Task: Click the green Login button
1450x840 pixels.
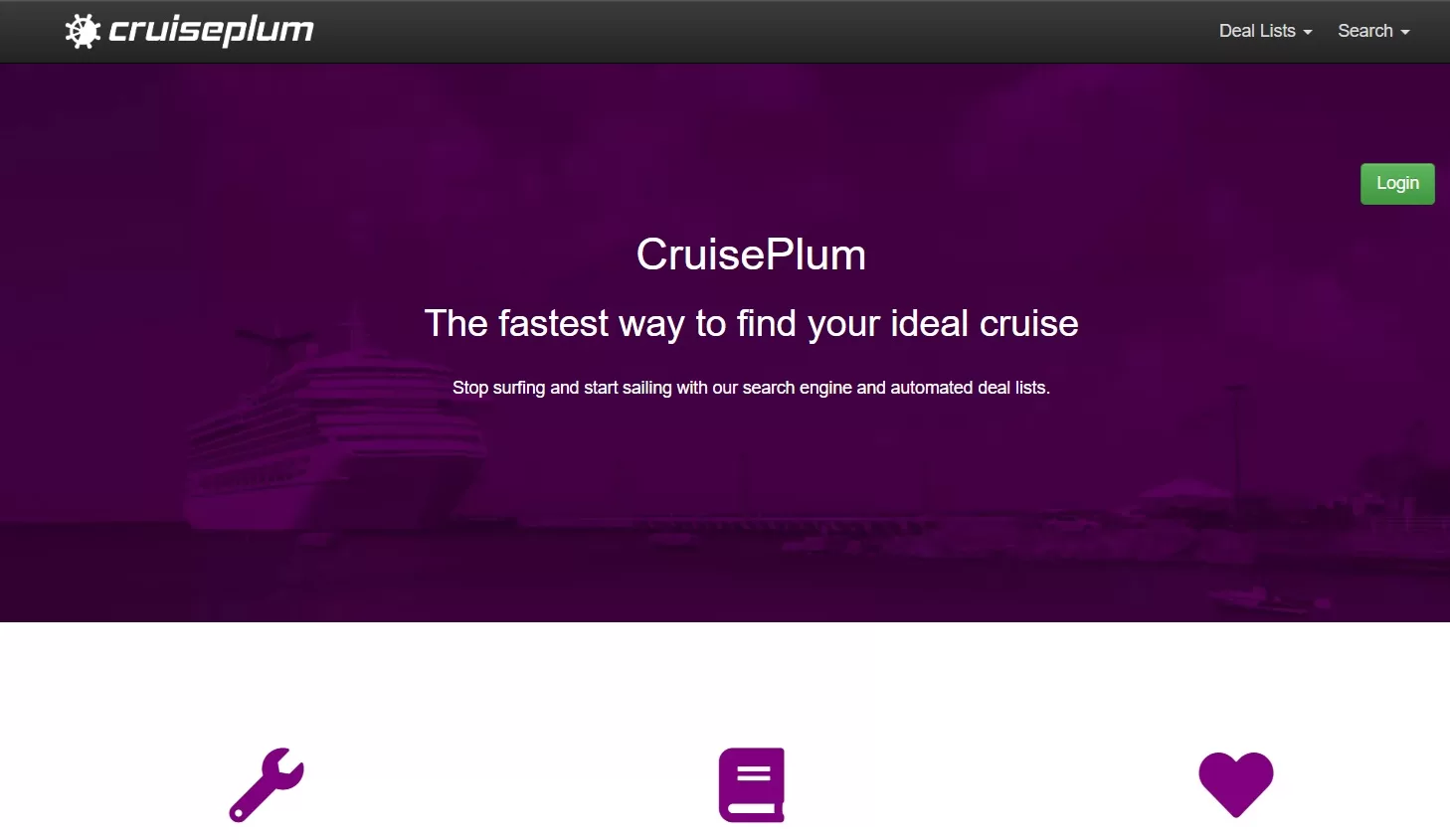Action: point(1397,184)
